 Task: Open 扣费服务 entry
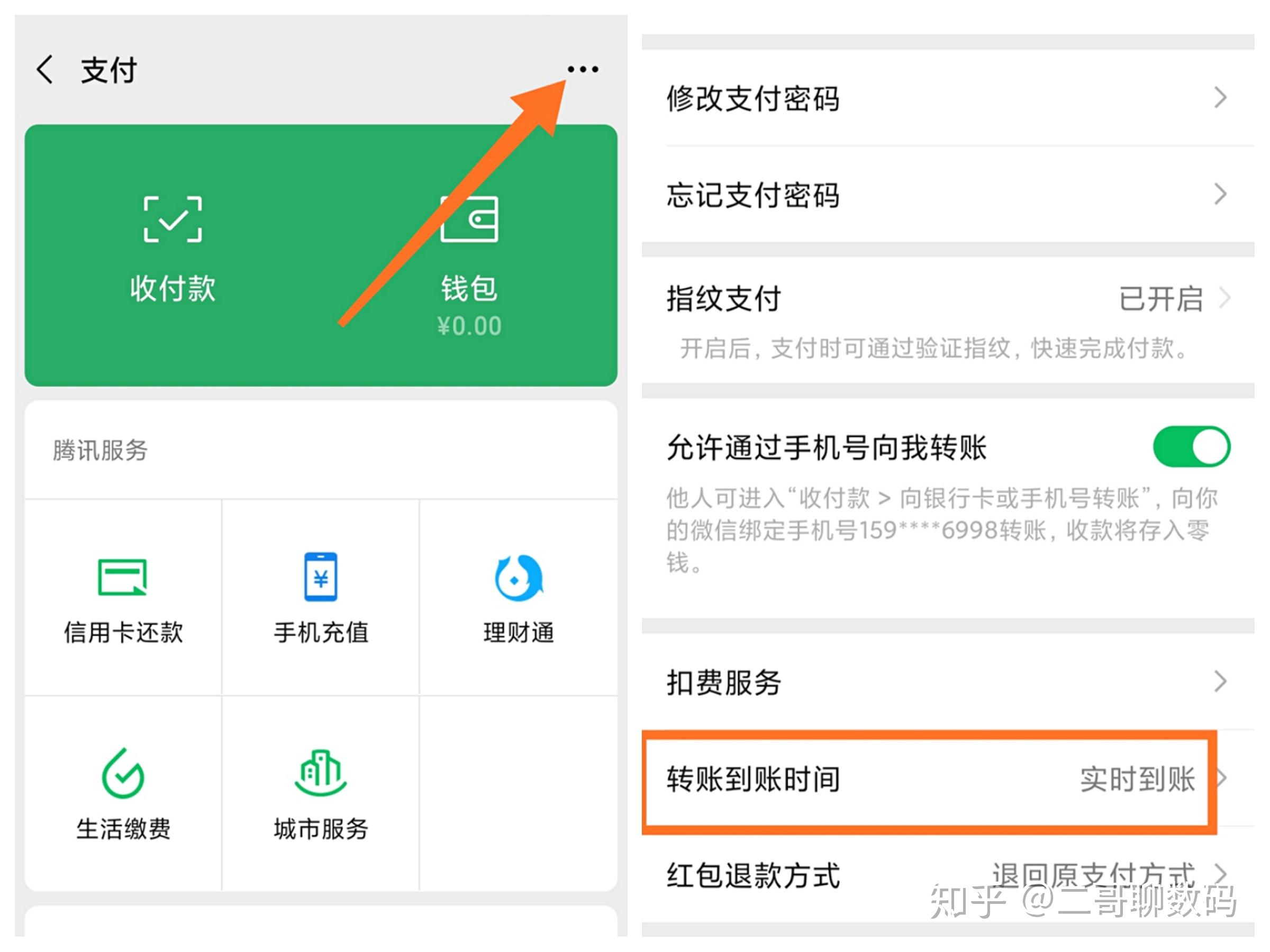[x=947, y=682]
